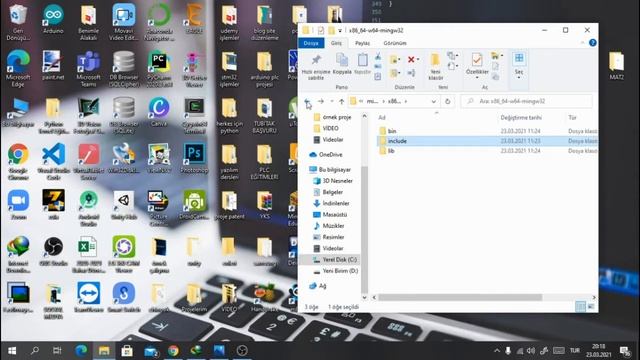The image size is (640, 360).
Task: Select the lib folder row
Action: point(487,151)
